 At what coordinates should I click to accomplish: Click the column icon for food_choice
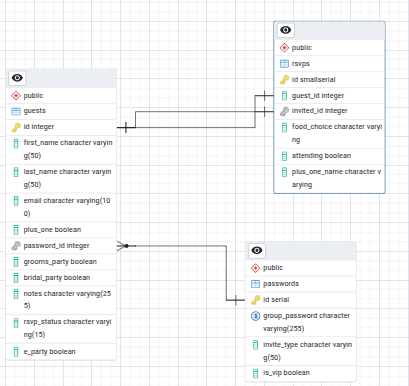coord(284,128)
